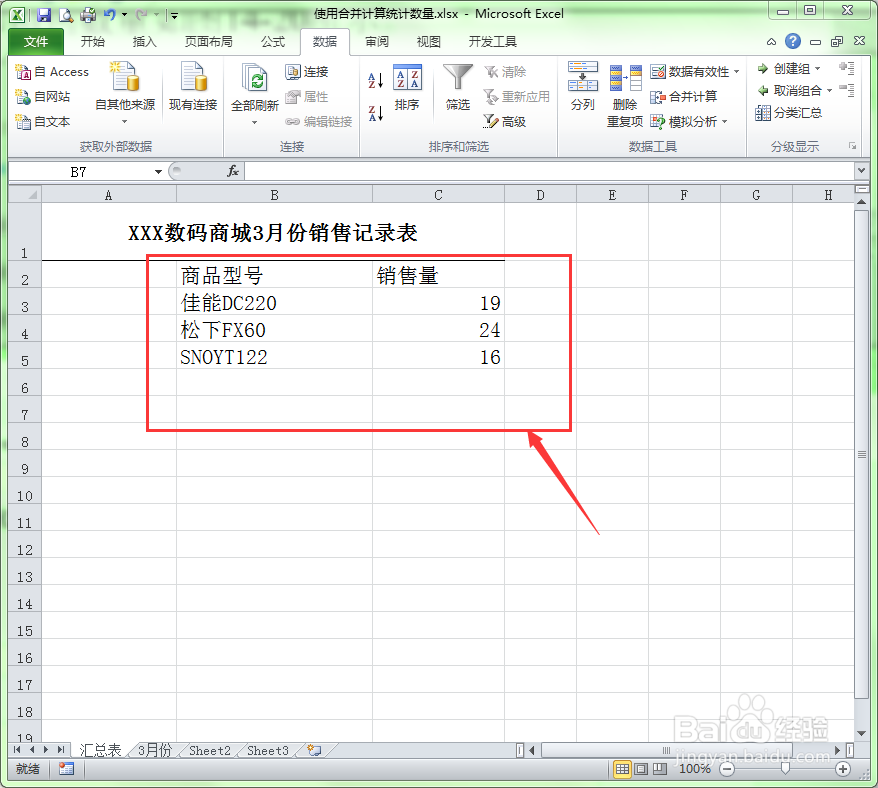Switch to the Insert (插入) tab
878x788 pixels.
pos(144,41)
